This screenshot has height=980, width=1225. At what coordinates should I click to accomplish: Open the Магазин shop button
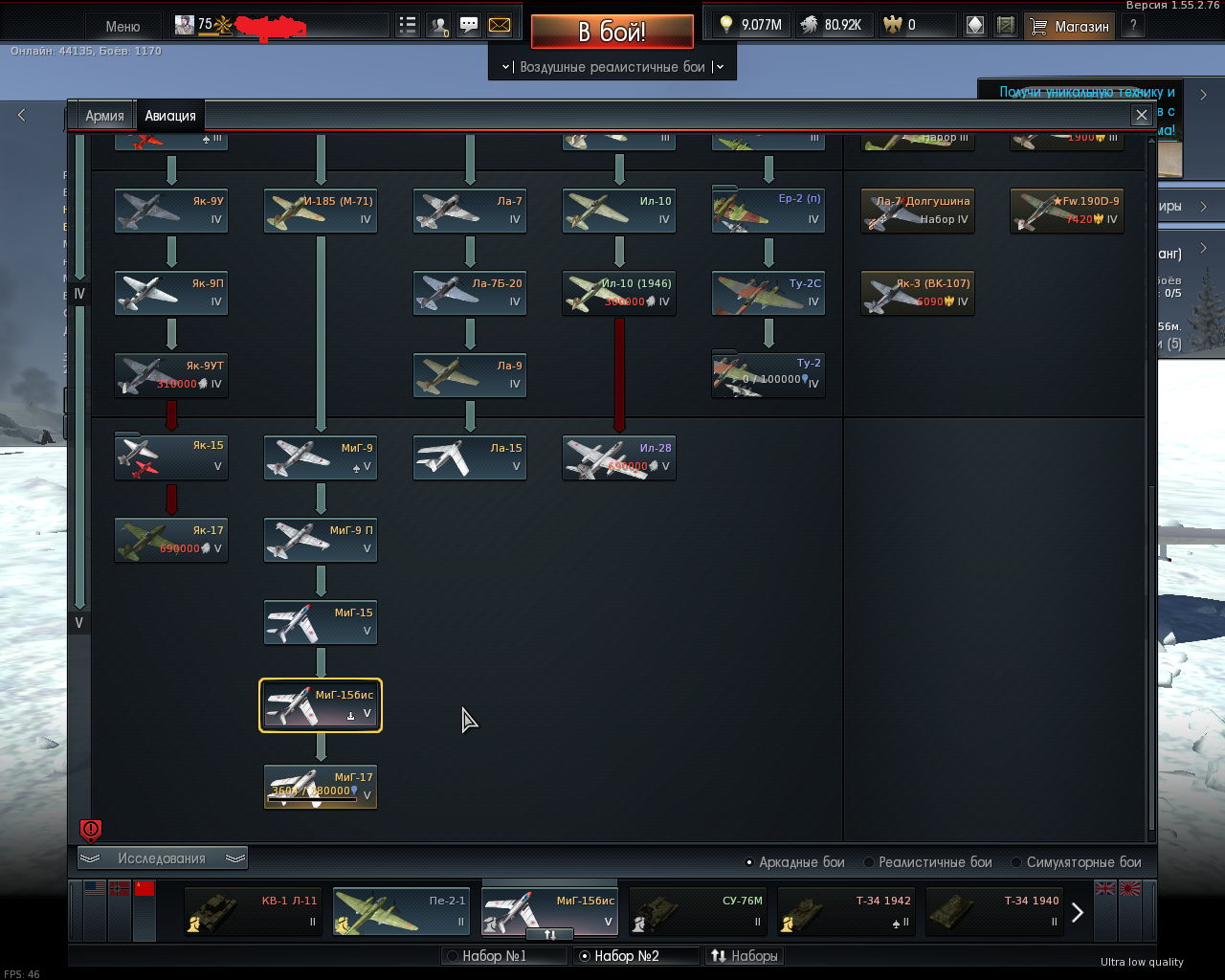pos(1069,26)
